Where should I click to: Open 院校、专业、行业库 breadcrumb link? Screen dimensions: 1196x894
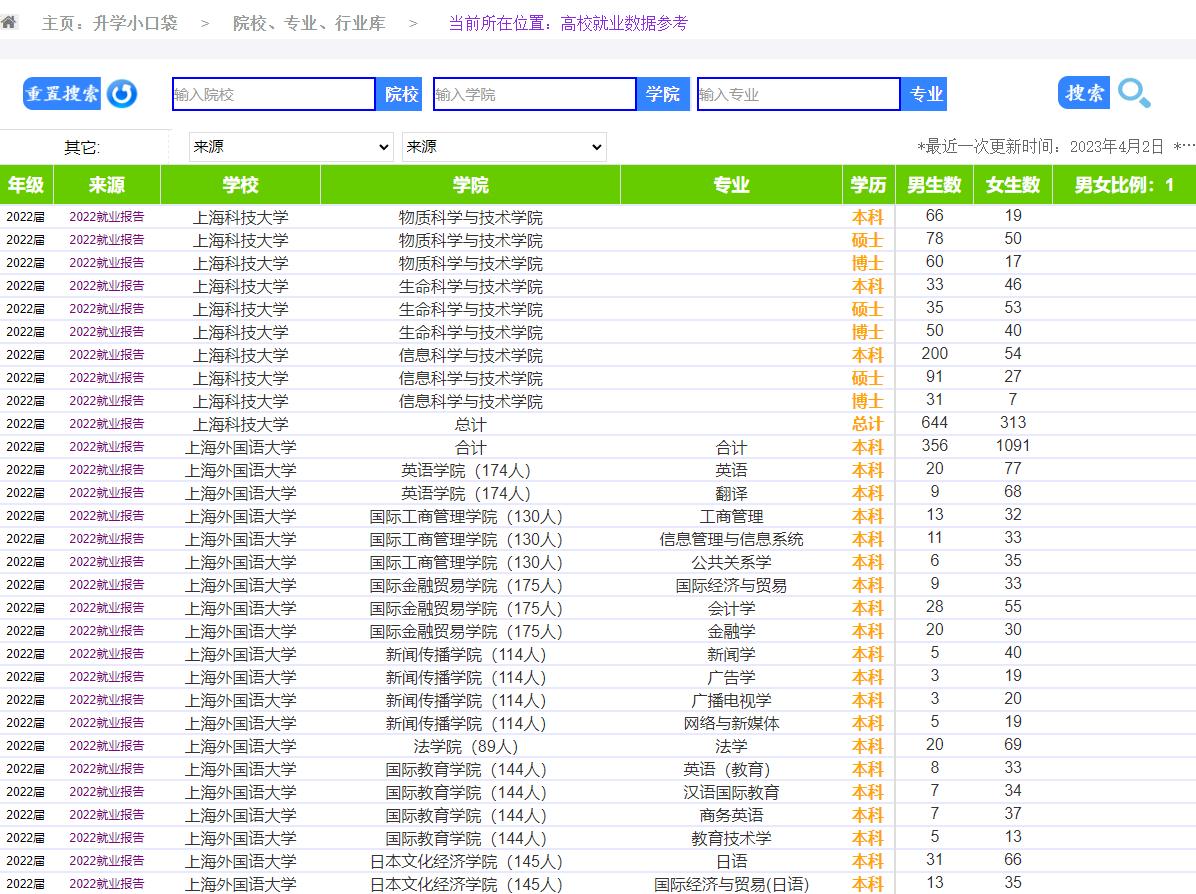tap(309, 23)
